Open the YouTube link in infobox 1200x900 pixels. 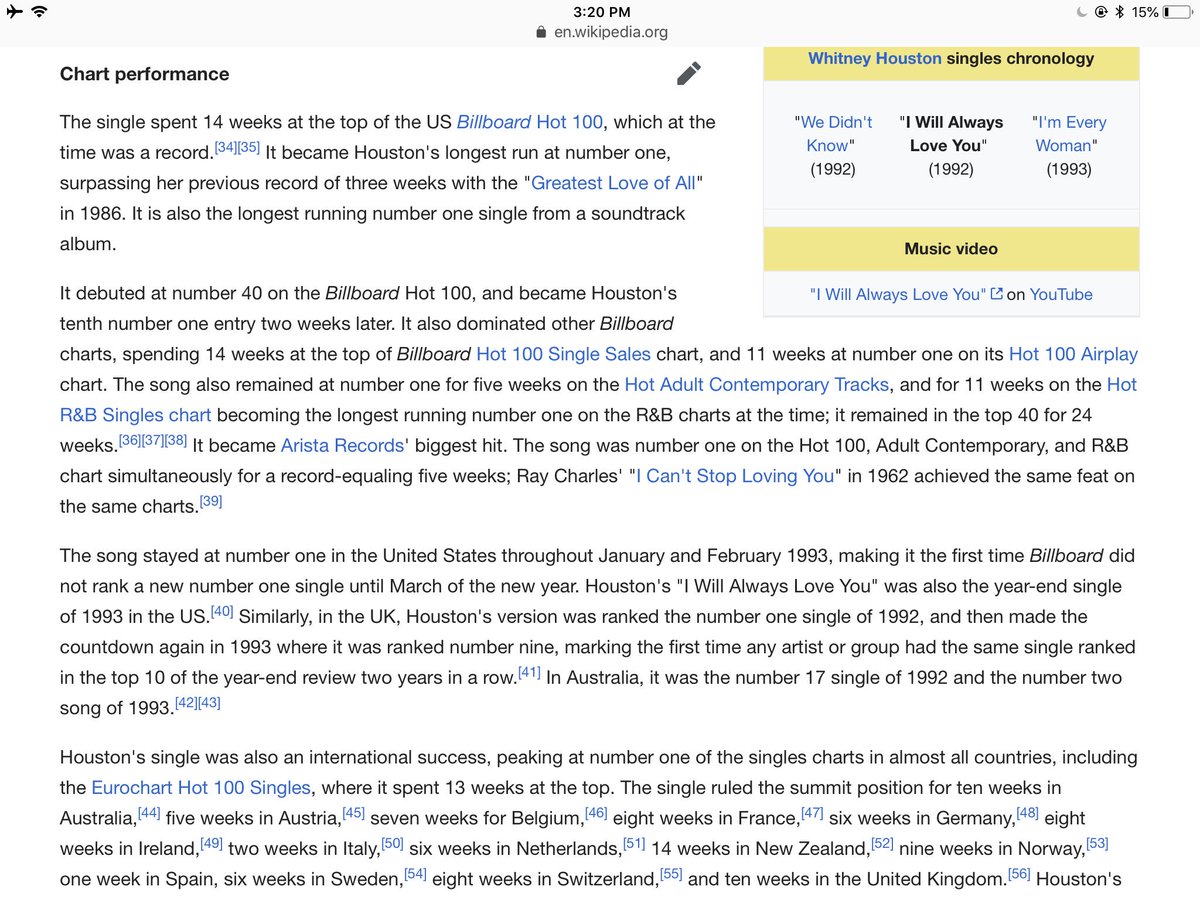point(1061,294)
